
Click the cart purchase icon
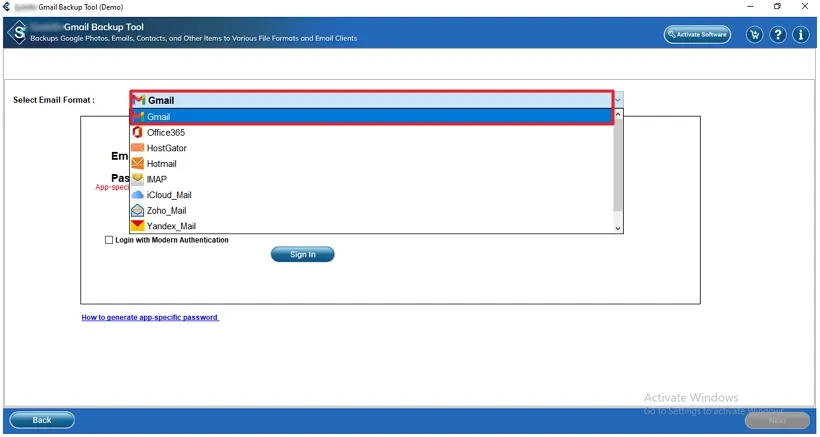point(755,35)
